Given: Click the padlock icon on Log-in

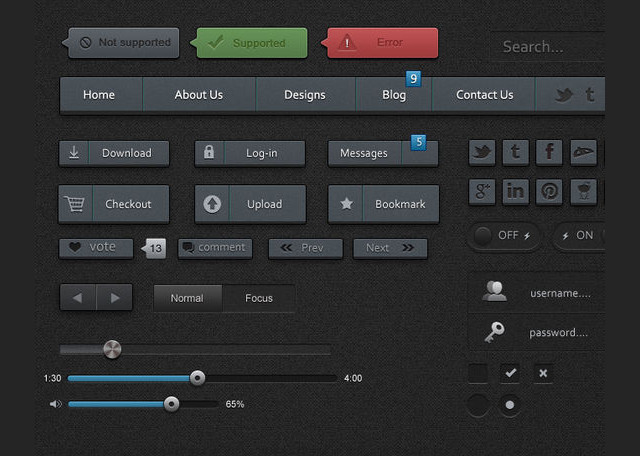Looking at the screenshot, I should [209, 152].
